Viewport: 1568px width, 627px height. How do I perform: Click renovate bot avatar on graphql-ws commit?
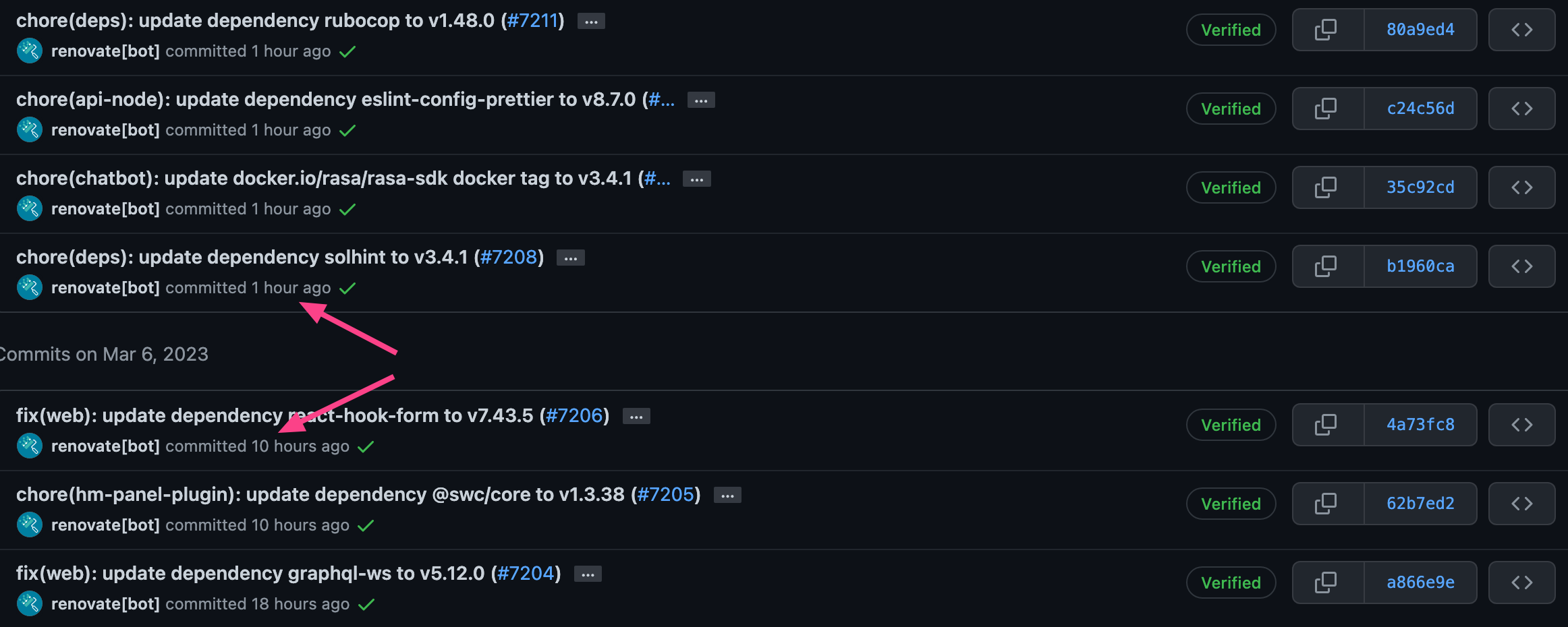pos(29,603)
